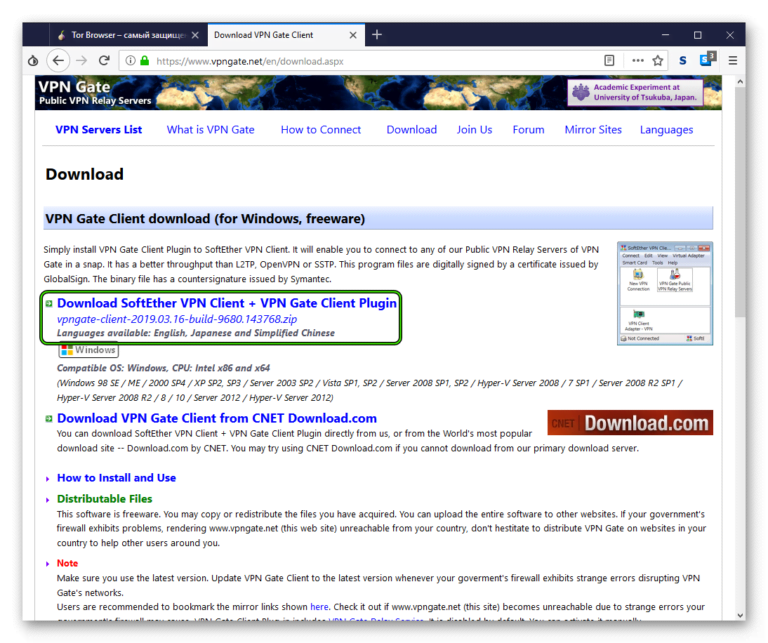Click Academic Experiment University of Tsukuba banner

point(635,92)
